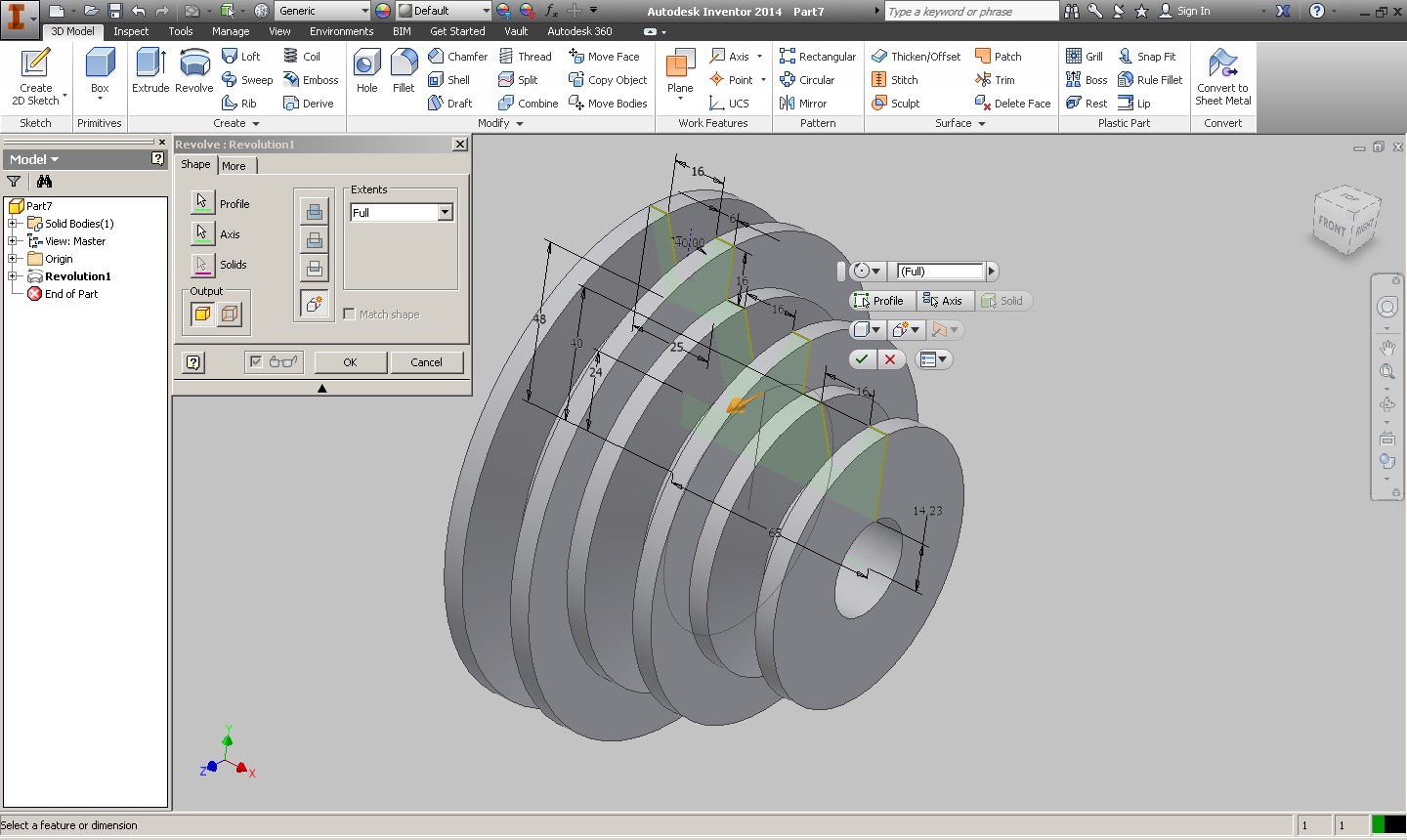
Task: Select the Extrude tool
Action: point(150,71)
